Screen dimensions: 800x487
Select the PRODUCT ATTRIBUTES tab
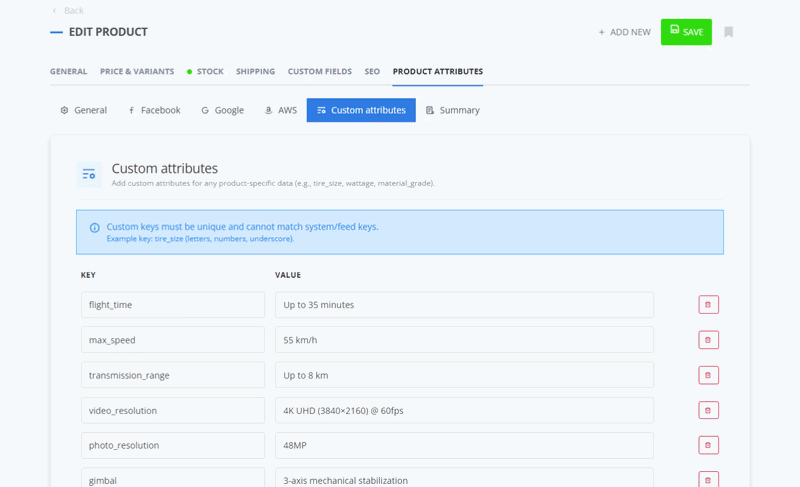coord(438,71)
